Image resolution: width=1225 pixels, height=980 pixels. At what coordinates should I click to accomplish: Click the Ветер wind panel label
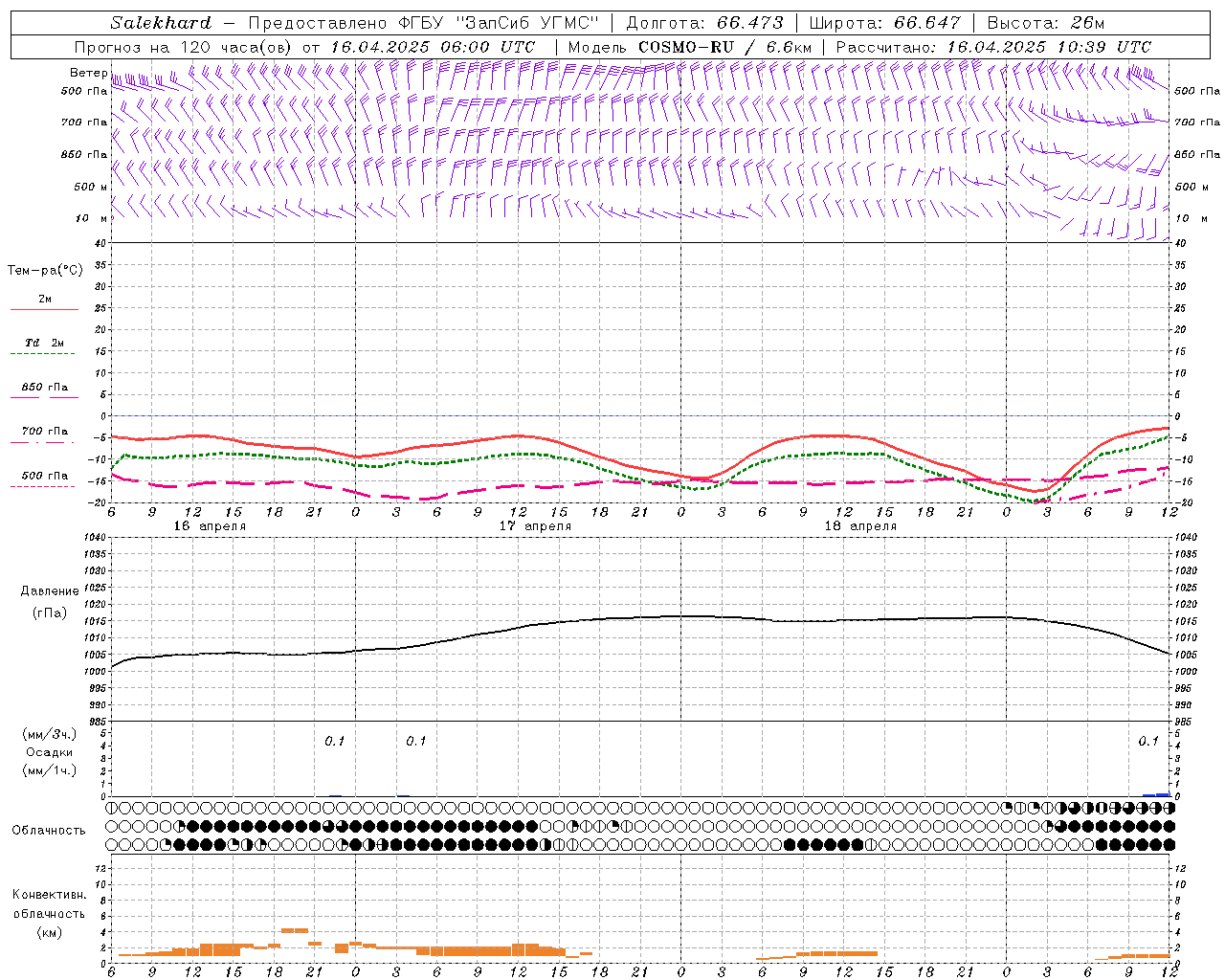(88, 73)
